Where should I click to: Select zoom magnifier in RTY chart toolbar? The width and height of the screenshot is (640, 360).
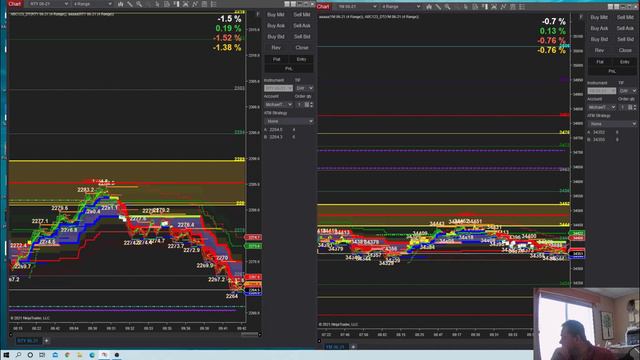139,4
